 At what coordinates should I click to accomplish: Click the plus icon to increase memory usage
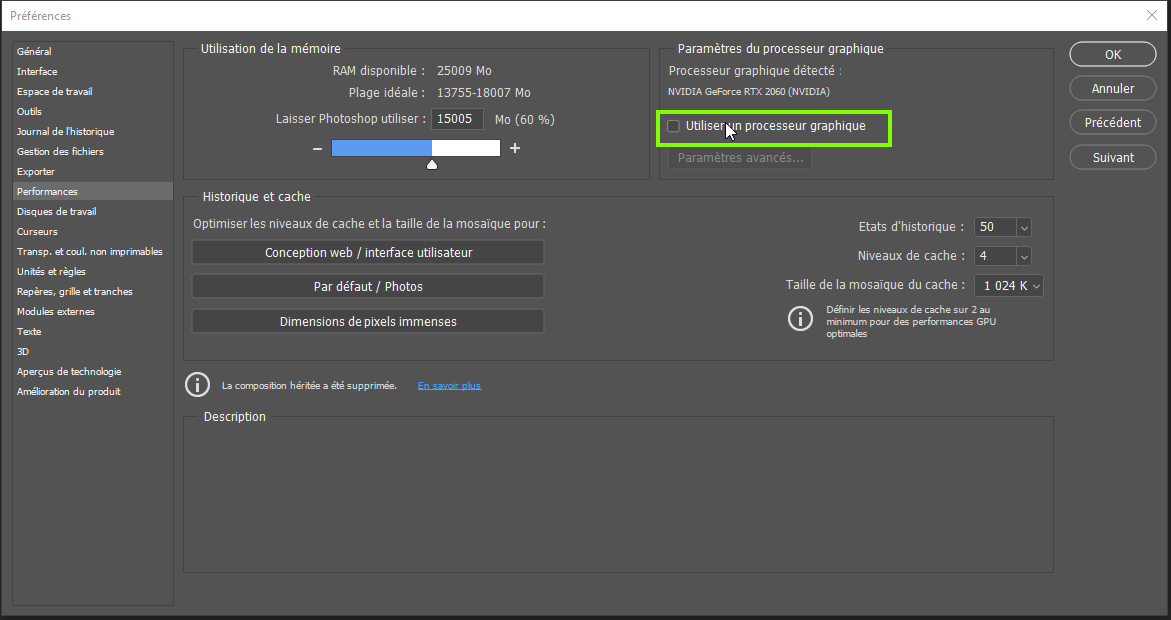[x=514, y=147]
